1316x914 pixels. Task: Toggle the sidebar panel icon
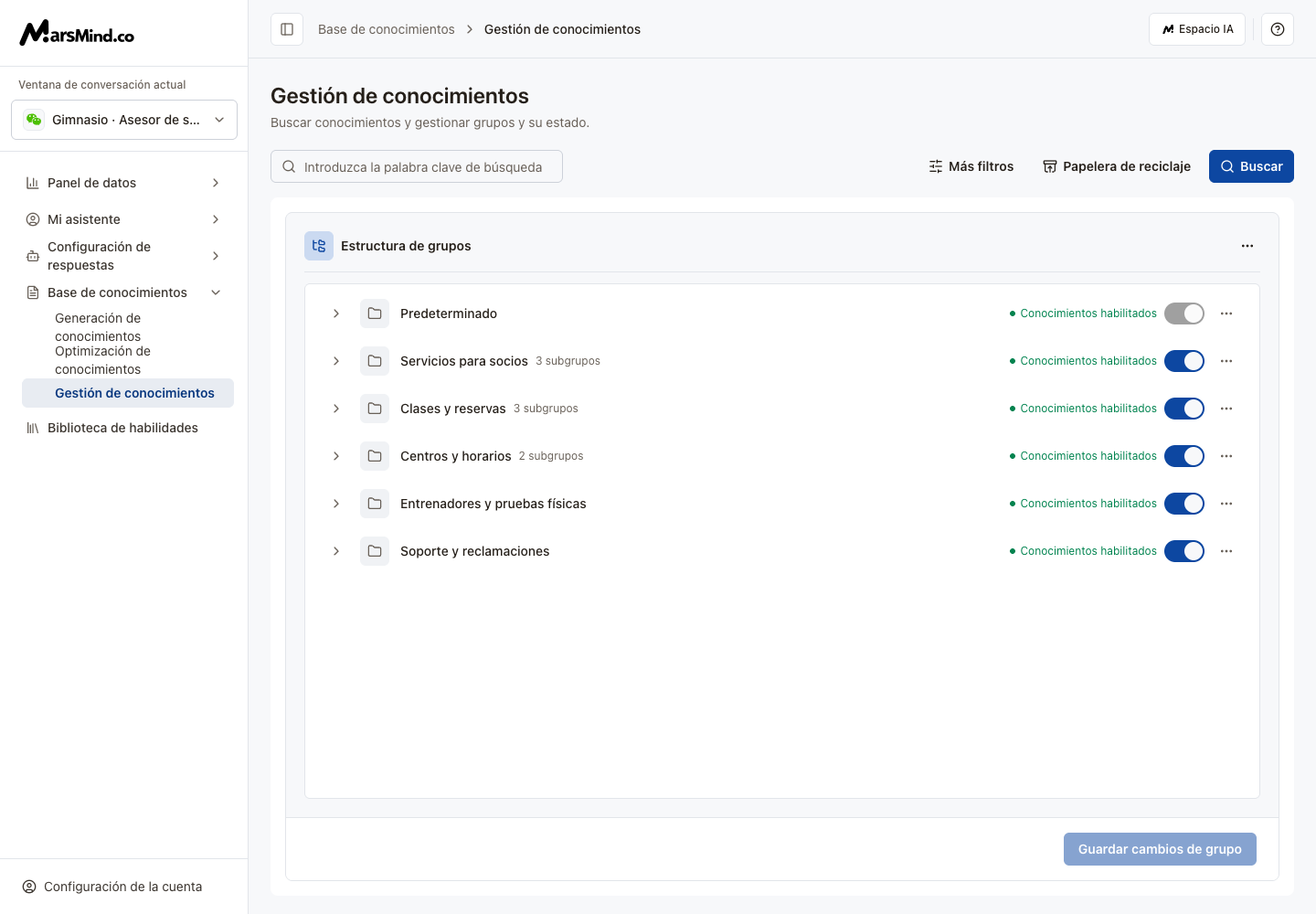287,29
